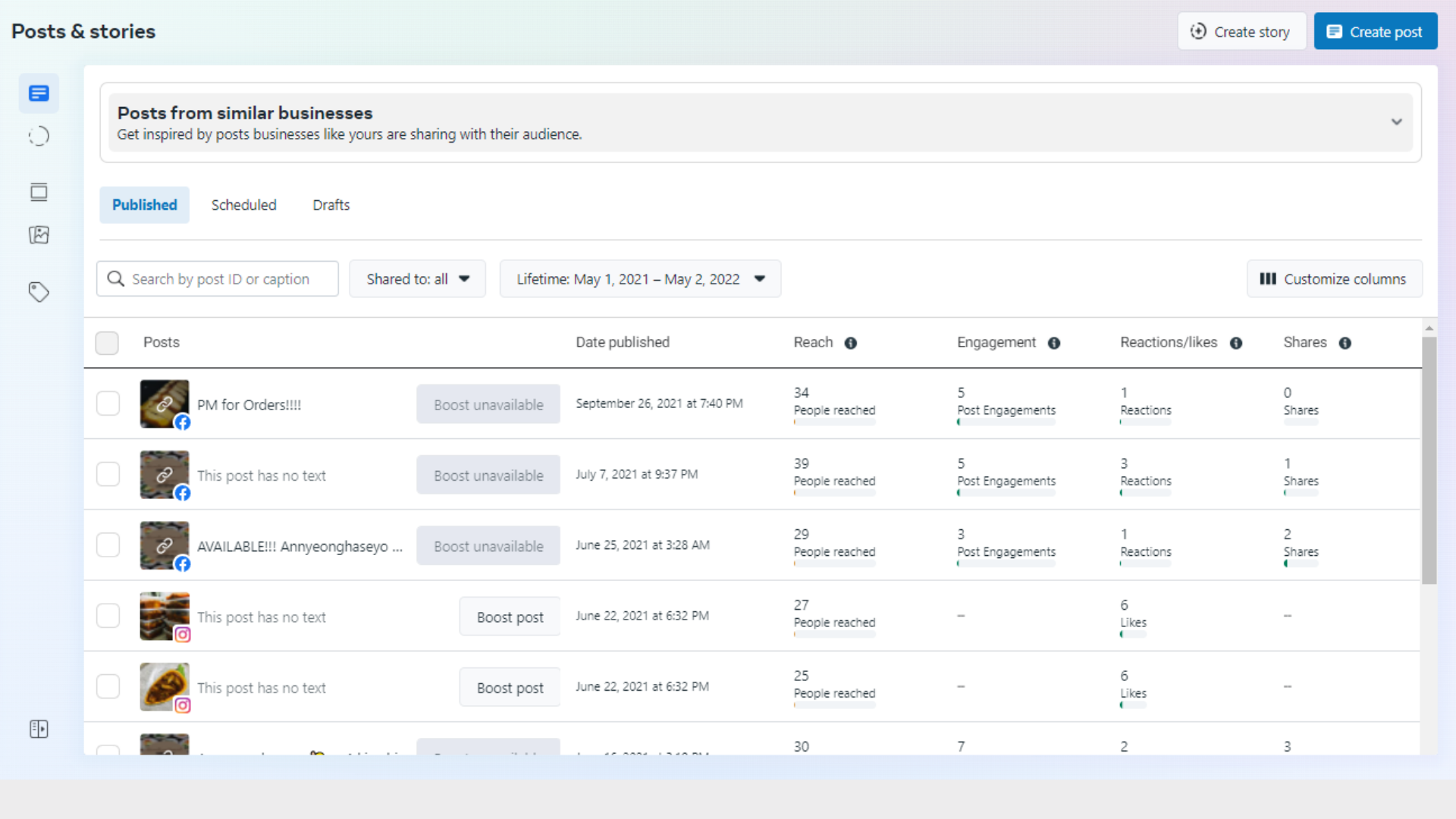Expand Posts from similar businesses section
This screenshot has height=819, width=1456.
click(x=1396, y=122)
